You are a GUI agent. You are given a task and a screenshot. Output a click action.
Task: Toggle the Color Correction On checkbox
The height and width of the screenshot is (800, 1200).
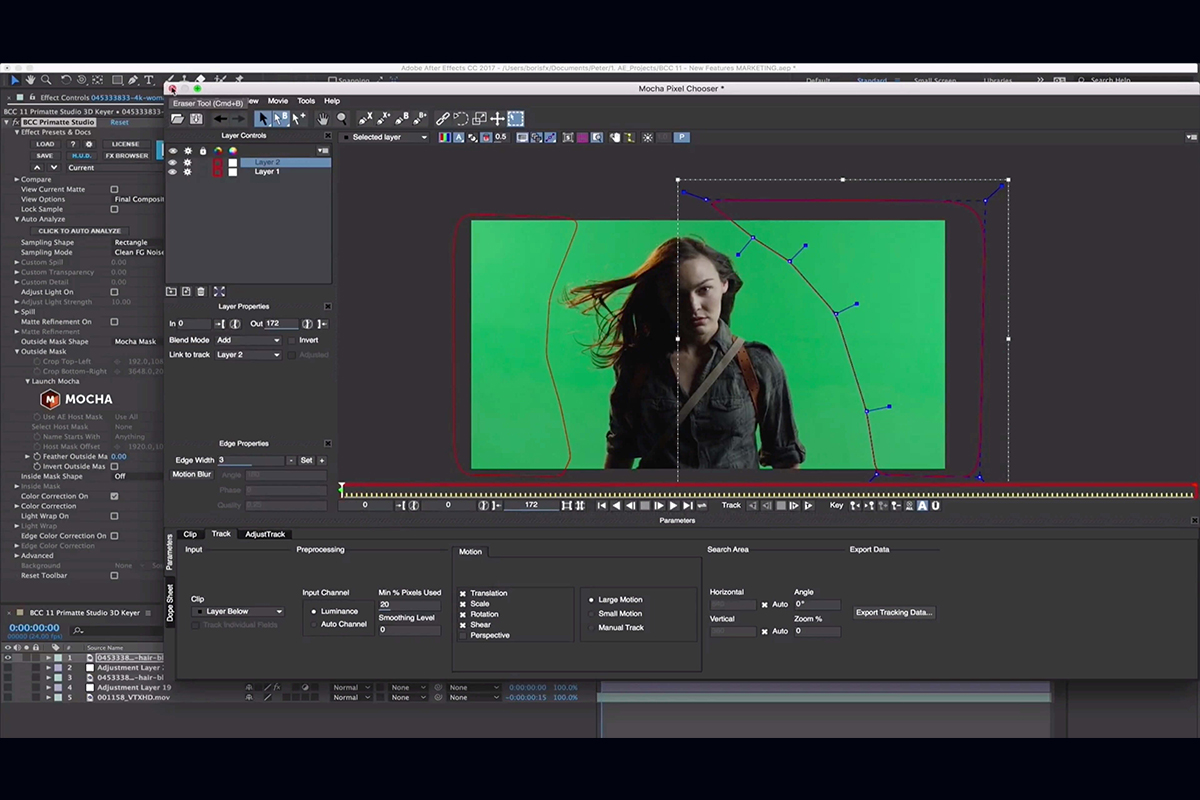tap(114, 496)
